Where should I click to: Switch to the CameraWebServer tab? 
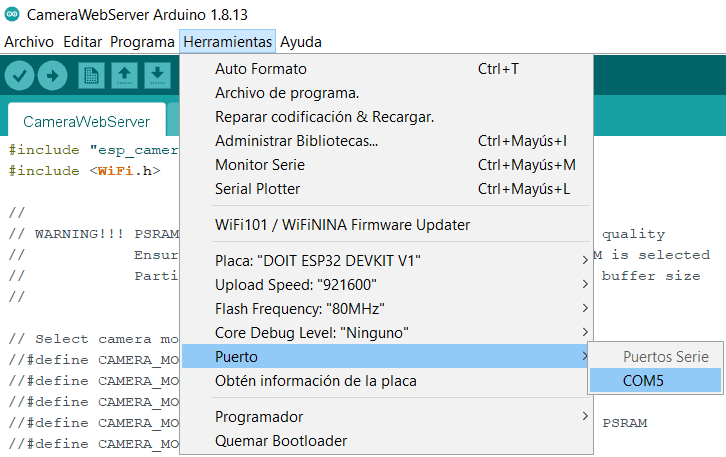(86, 122)
